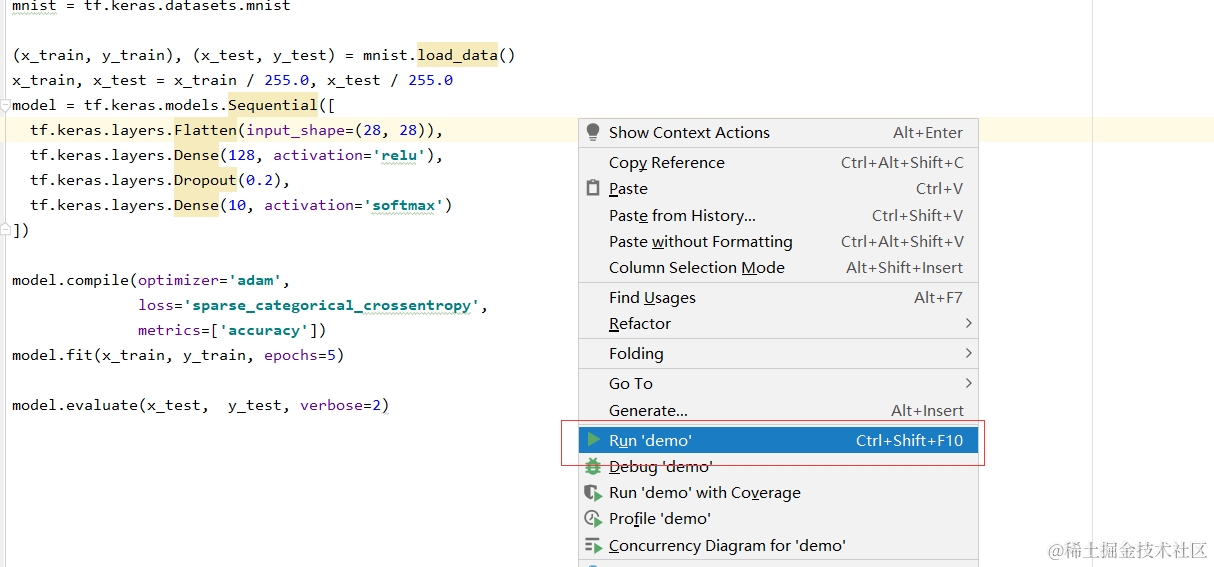Toggle Column Selection Mode
The height and width of the screenshot is (567, 1214).
(x=778, y=267)
